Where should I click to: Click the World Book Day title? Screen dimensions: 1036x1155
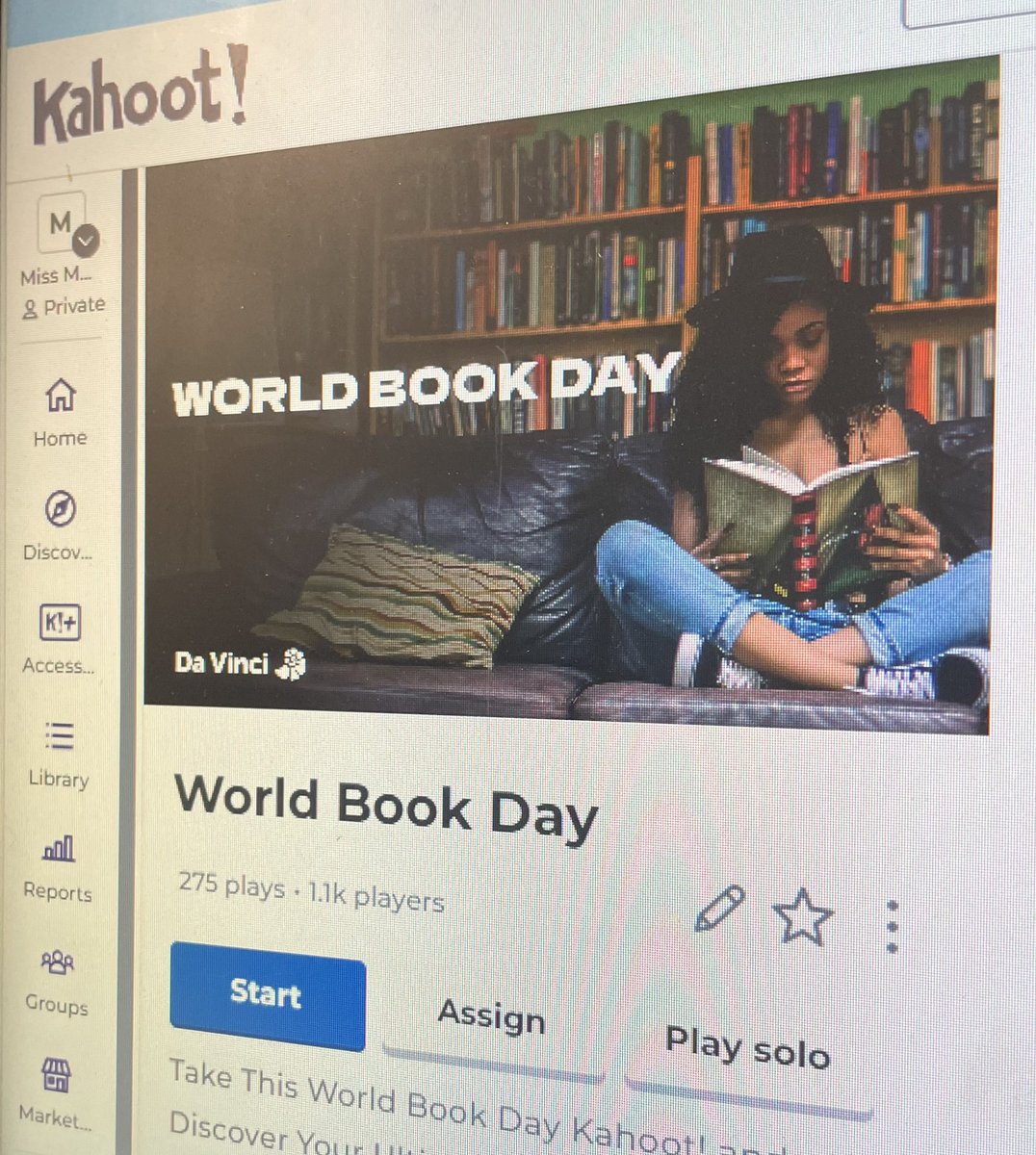[x=386, y=809]
